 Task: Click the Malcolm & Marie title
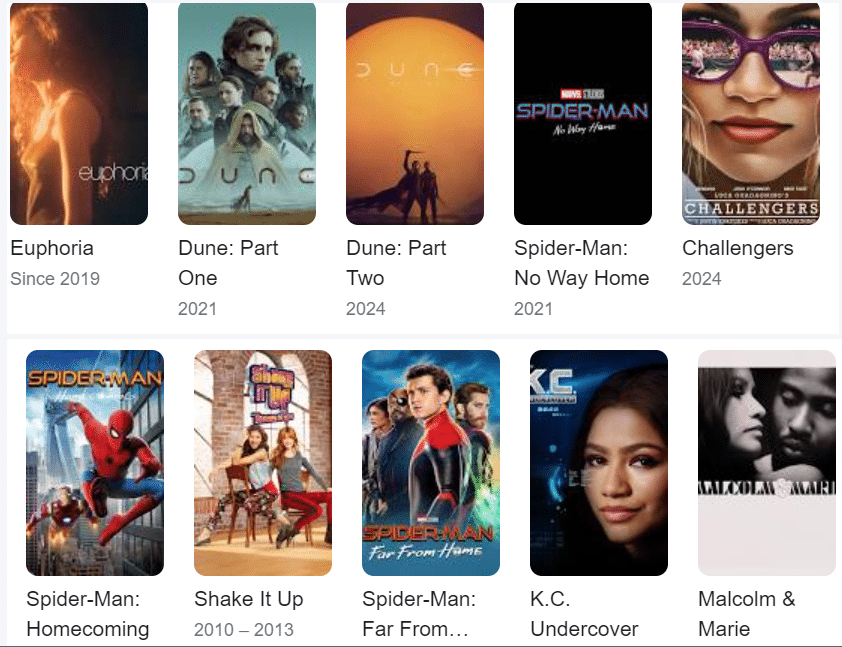(746, 614)
